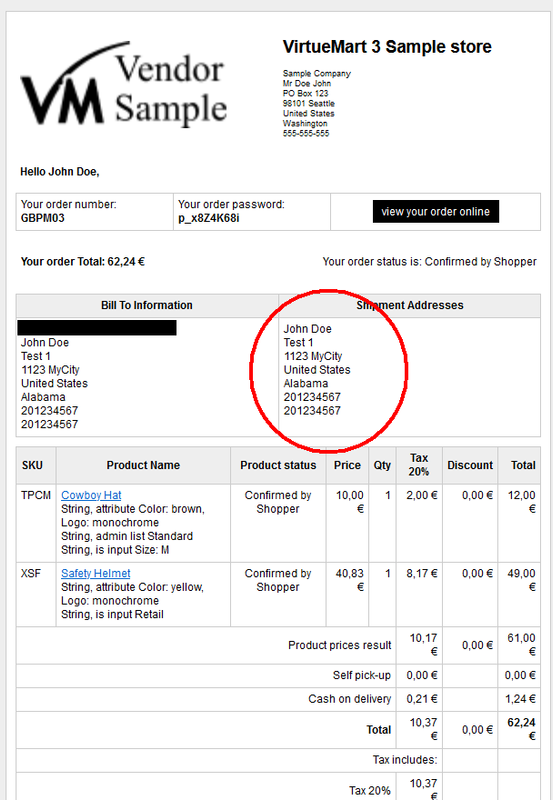Click the 'Cash on delivery' row label

pos(349,699)
